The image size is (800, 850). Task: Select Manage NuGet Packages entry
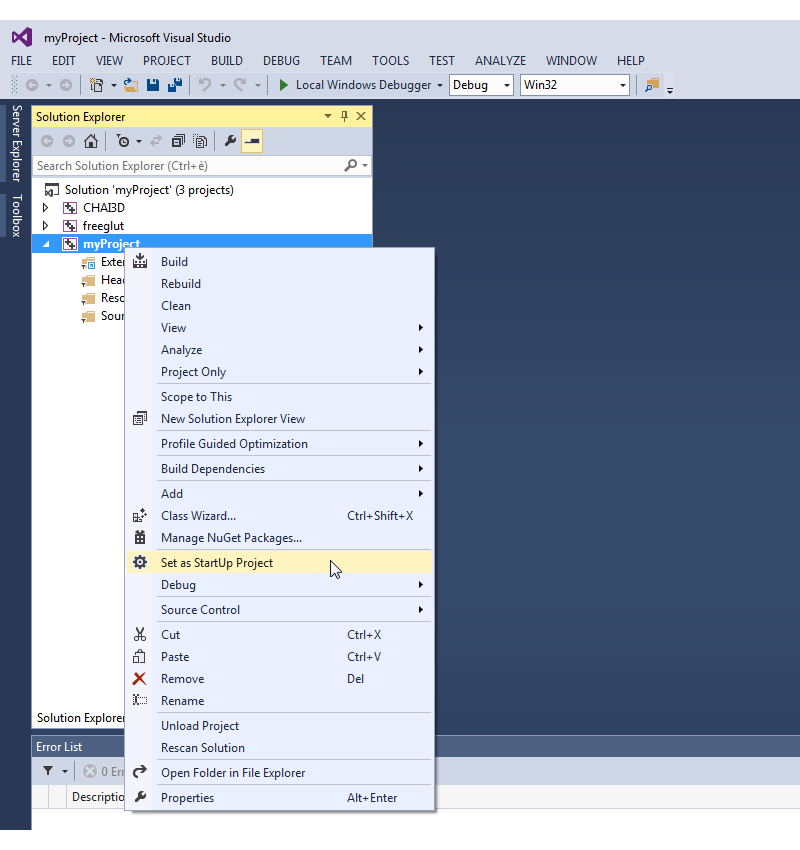click(x=279, y=538)
